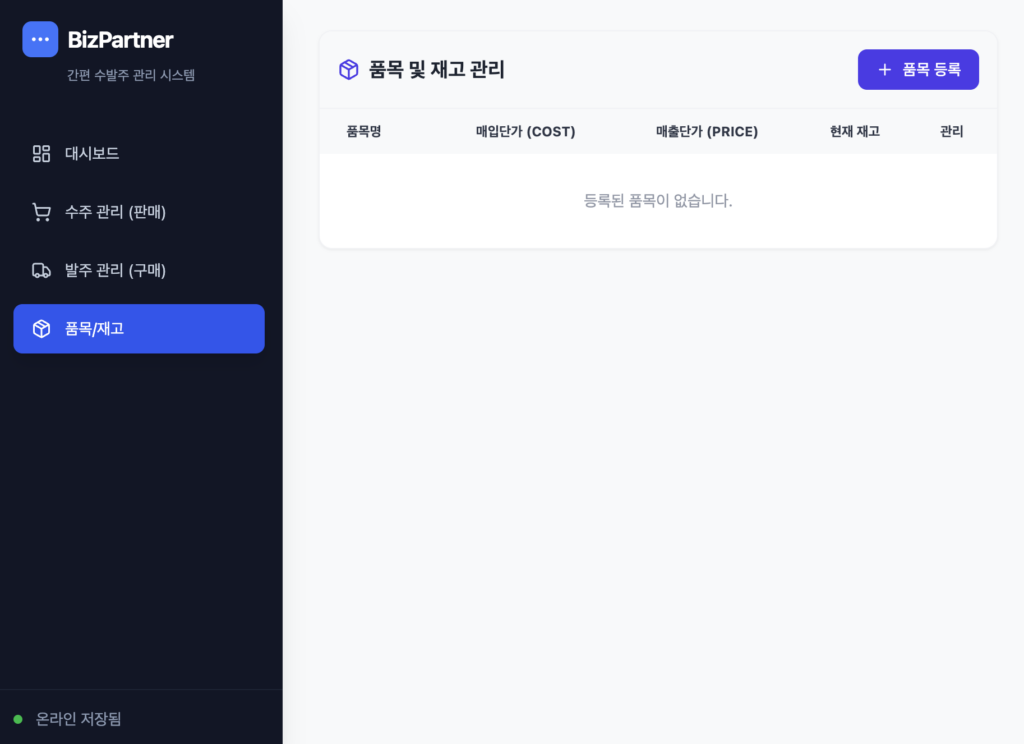The width and height of the screenshot is (1024, 744).
Task: Open 발주 관리 (구매) menu label
Action: tap(115, 270)
